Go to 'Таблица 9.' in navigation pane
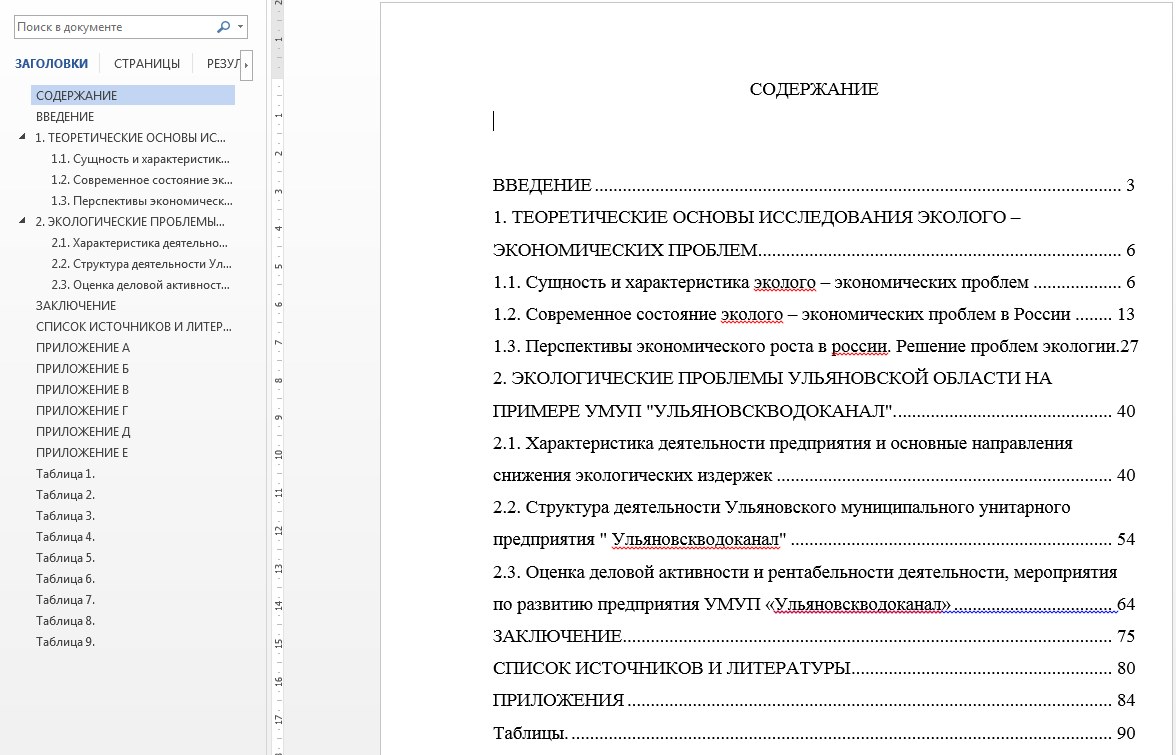The width and height of the screenshot is (1176, 755). point(65,641)
